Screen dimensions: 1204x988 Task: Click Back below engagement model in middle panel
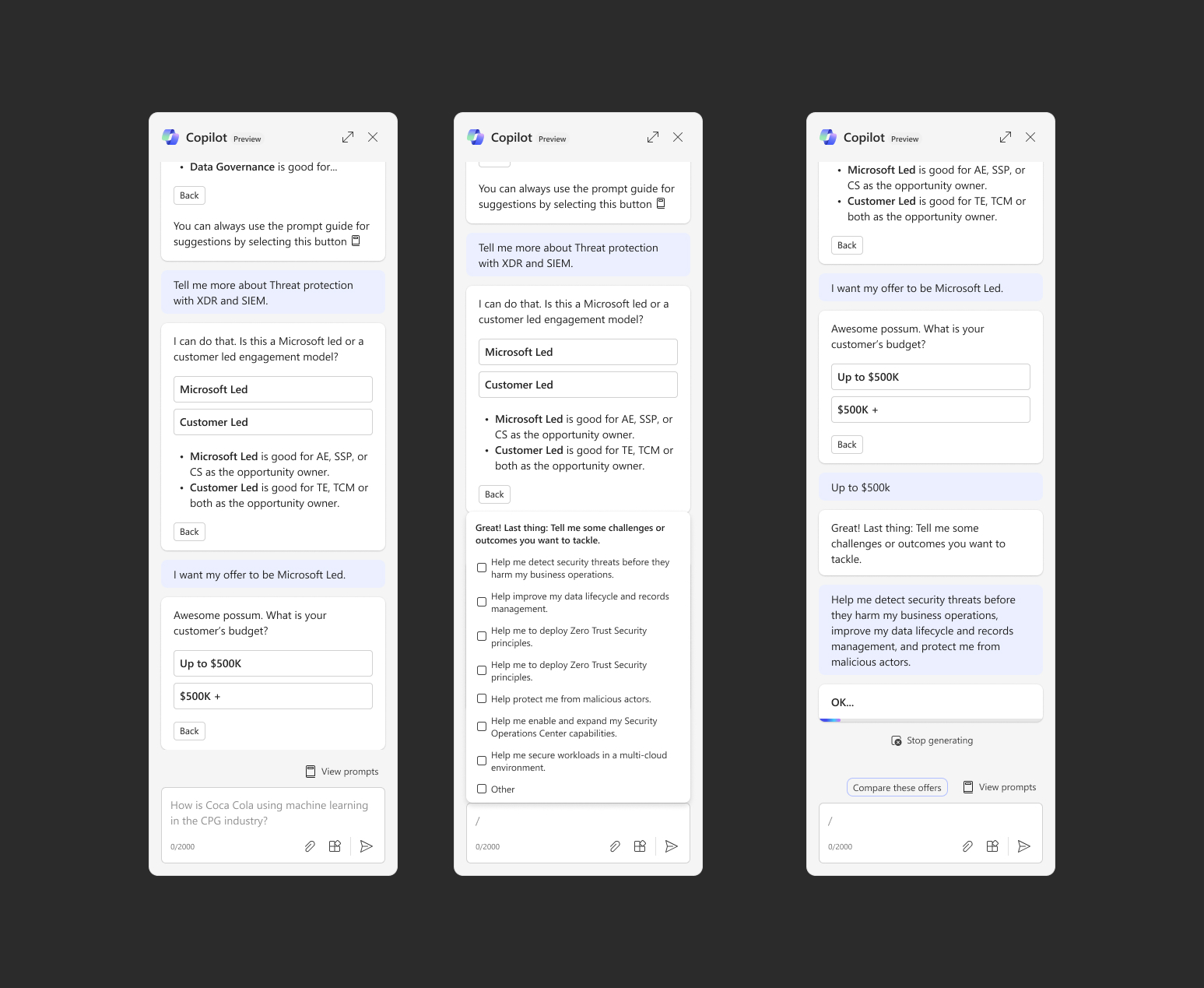pos(494,494)
